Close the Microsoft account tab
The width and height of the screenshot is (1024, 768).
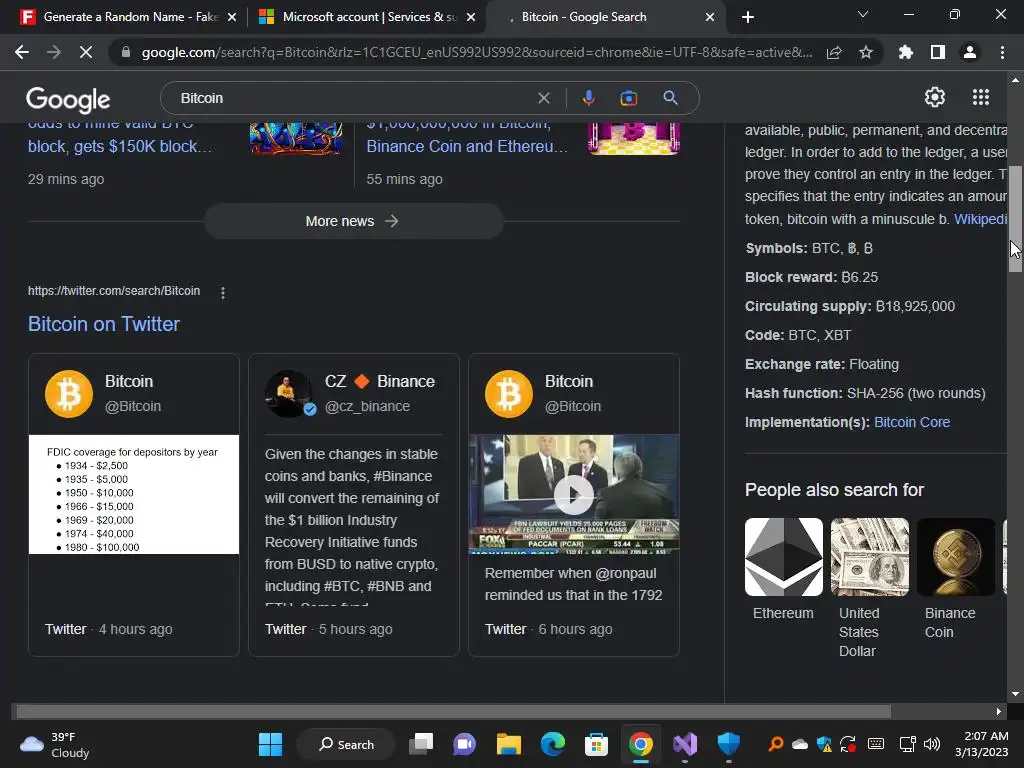pos(471,17)
